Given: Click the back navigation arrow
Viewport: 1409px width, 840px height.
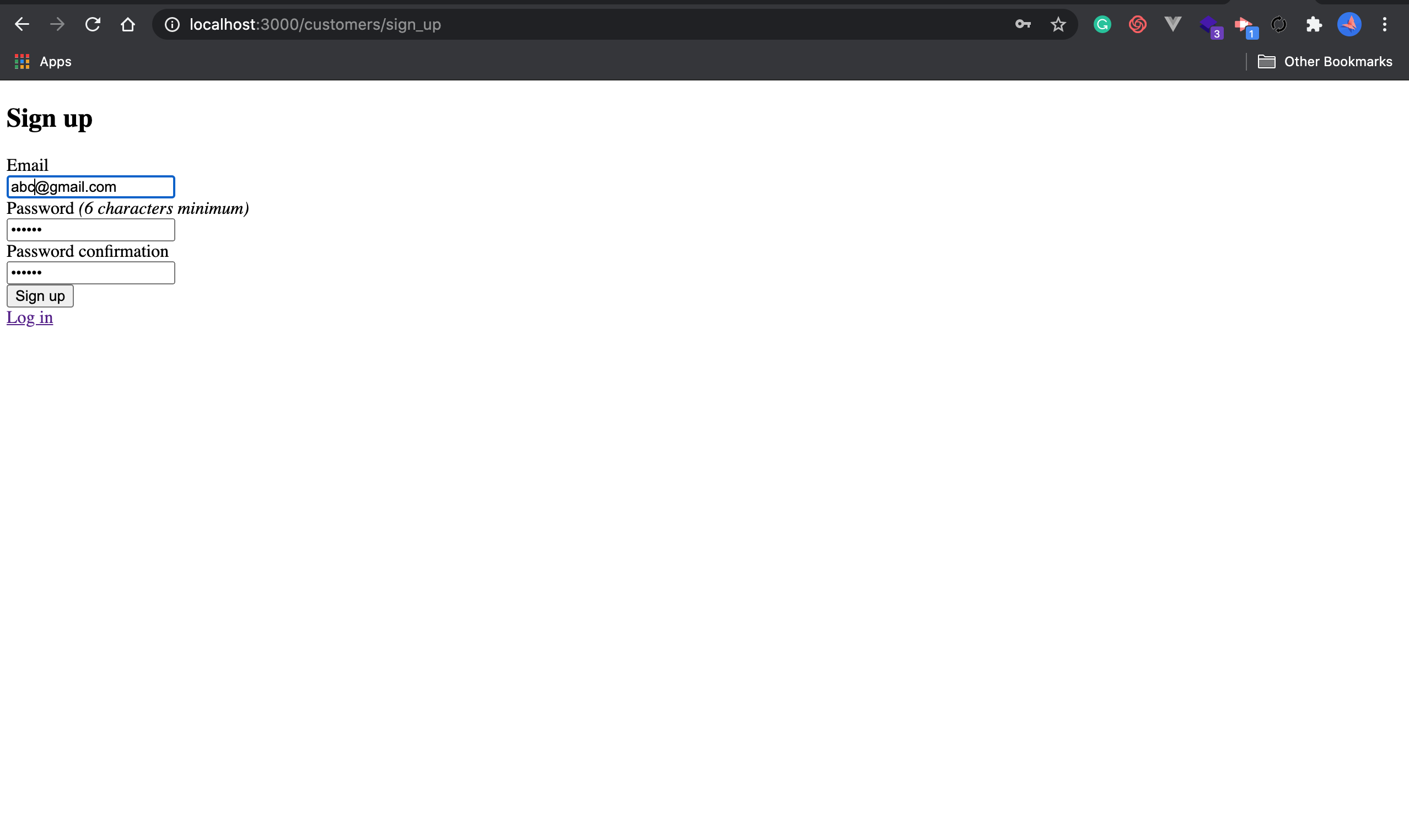Looking at the screenshot, I should click(23, 24).
